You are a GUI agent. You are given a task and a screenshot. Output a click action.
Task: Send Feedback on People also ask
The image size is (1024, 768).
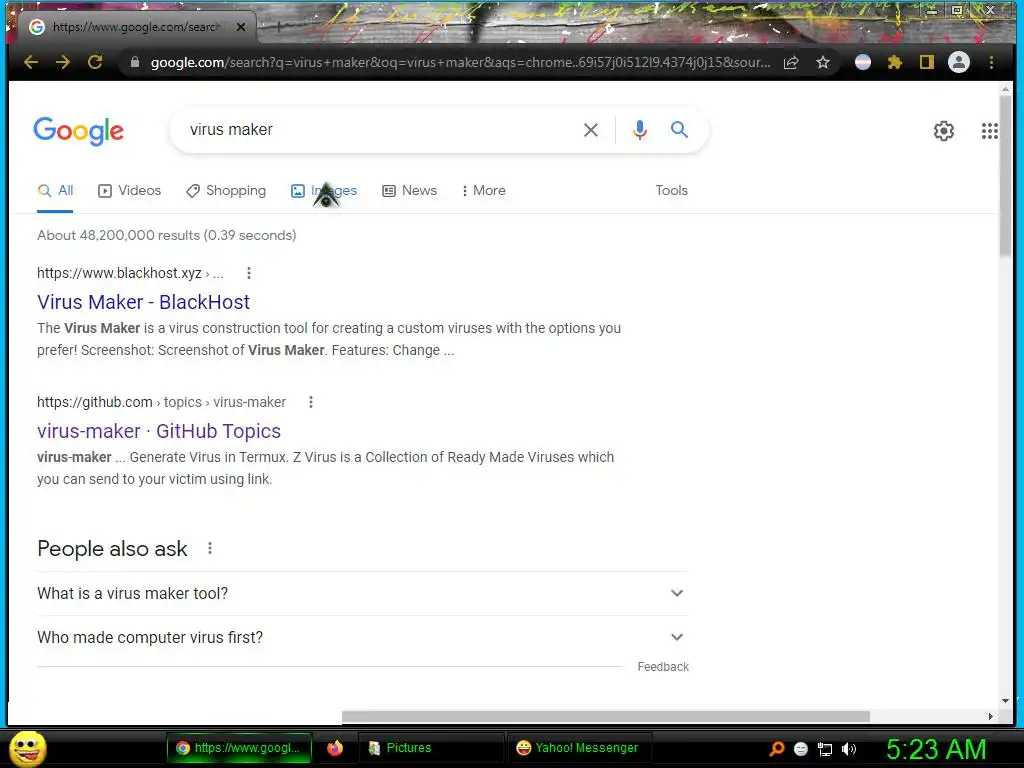pyautogui.click(x=663, y=667)
